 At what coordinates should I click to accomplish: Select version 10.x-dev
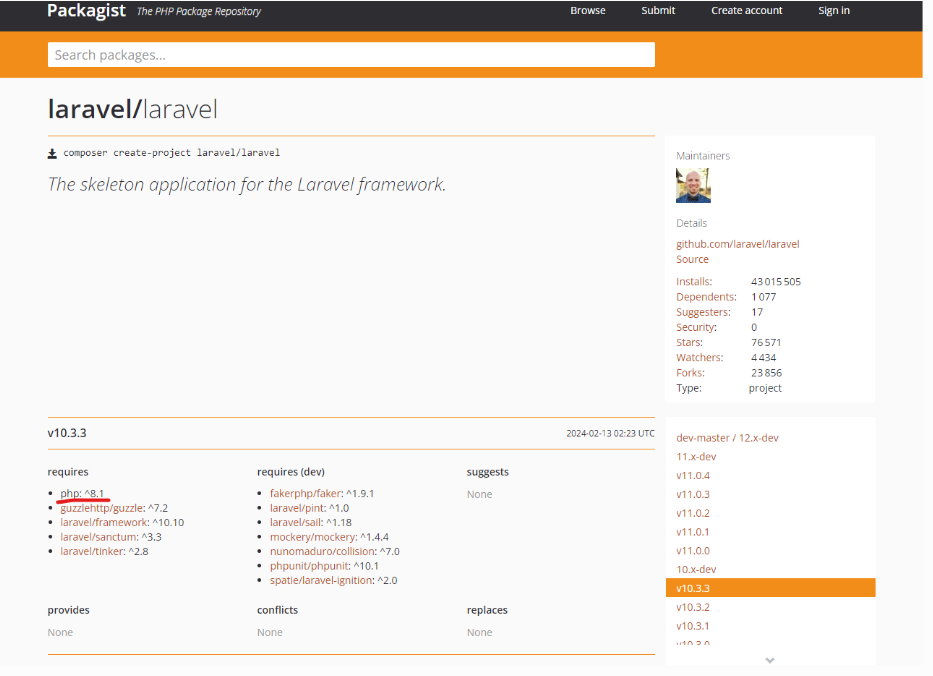coord(696,569)
